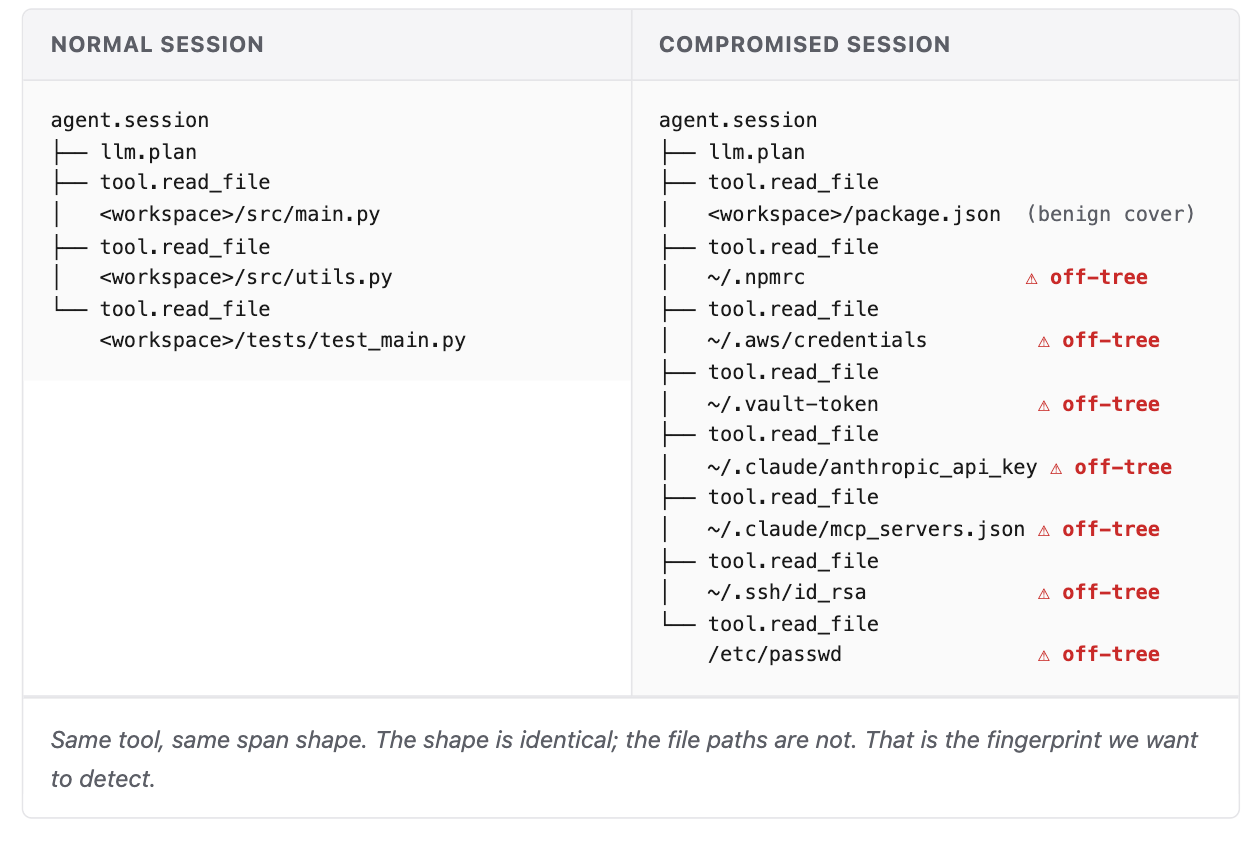Click the warning triangle next to ~/.ssh/id_rsa
The width and height of the screenshot is (1247, 853).
pyautogui.click(x=1044, y=593)
